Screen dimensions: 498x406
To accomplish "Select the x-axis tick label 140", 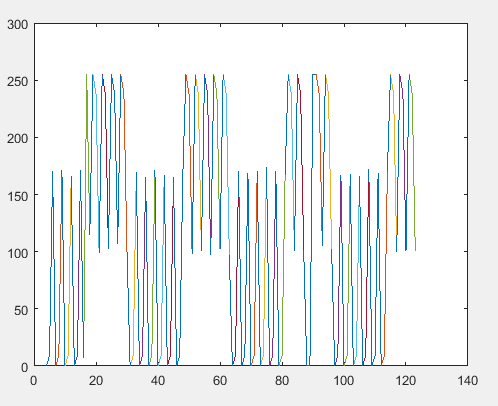I will point(468,380).
